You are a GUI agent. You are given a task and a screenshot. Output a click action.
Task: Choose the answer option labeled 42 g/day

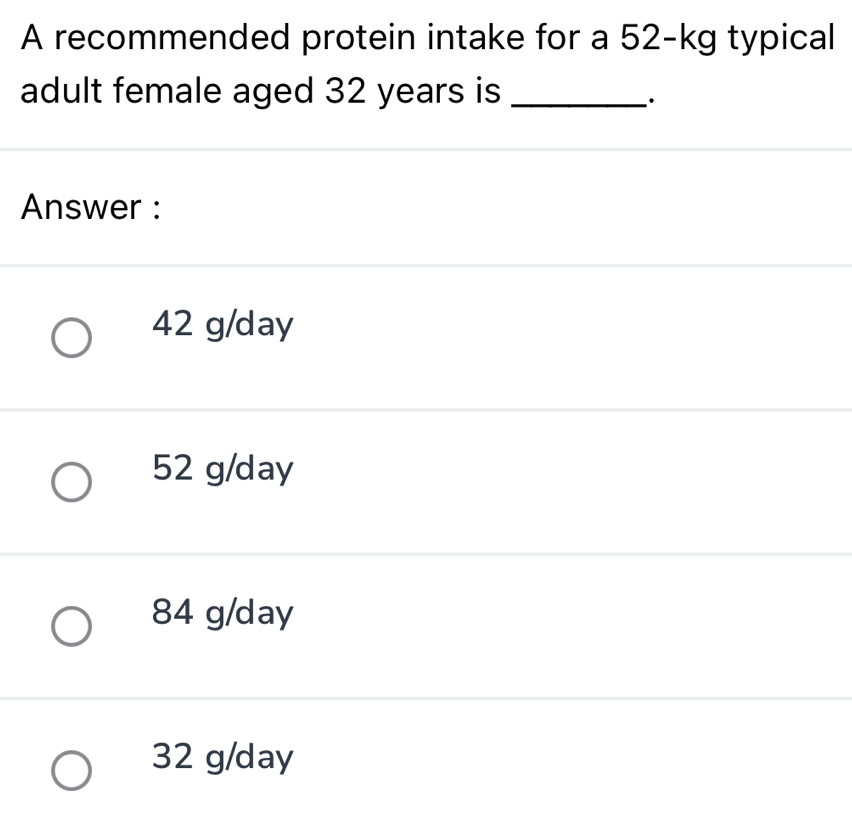point(222,324)
